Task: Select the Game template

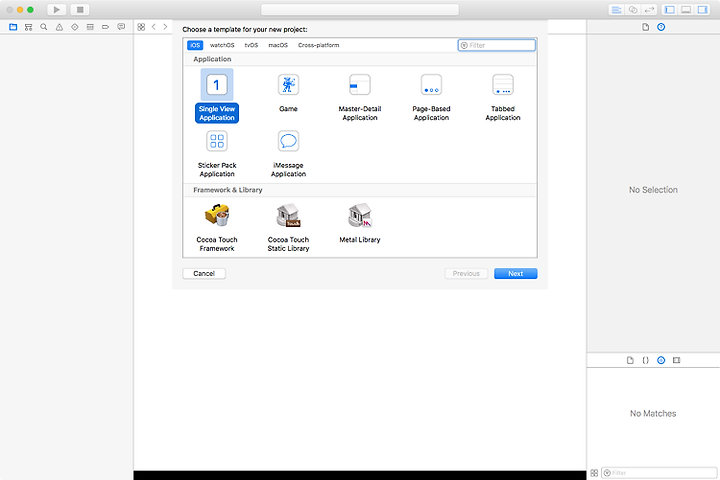Action: pos(288,92)
